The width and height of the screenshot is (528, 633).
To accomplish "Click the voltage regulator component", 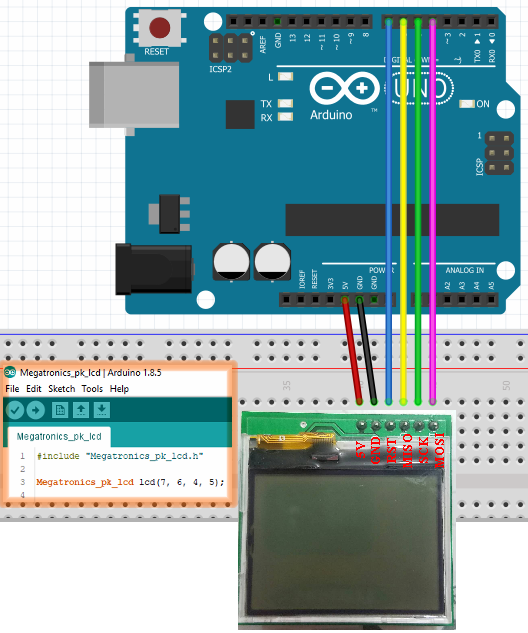I will tap(170, 214).
